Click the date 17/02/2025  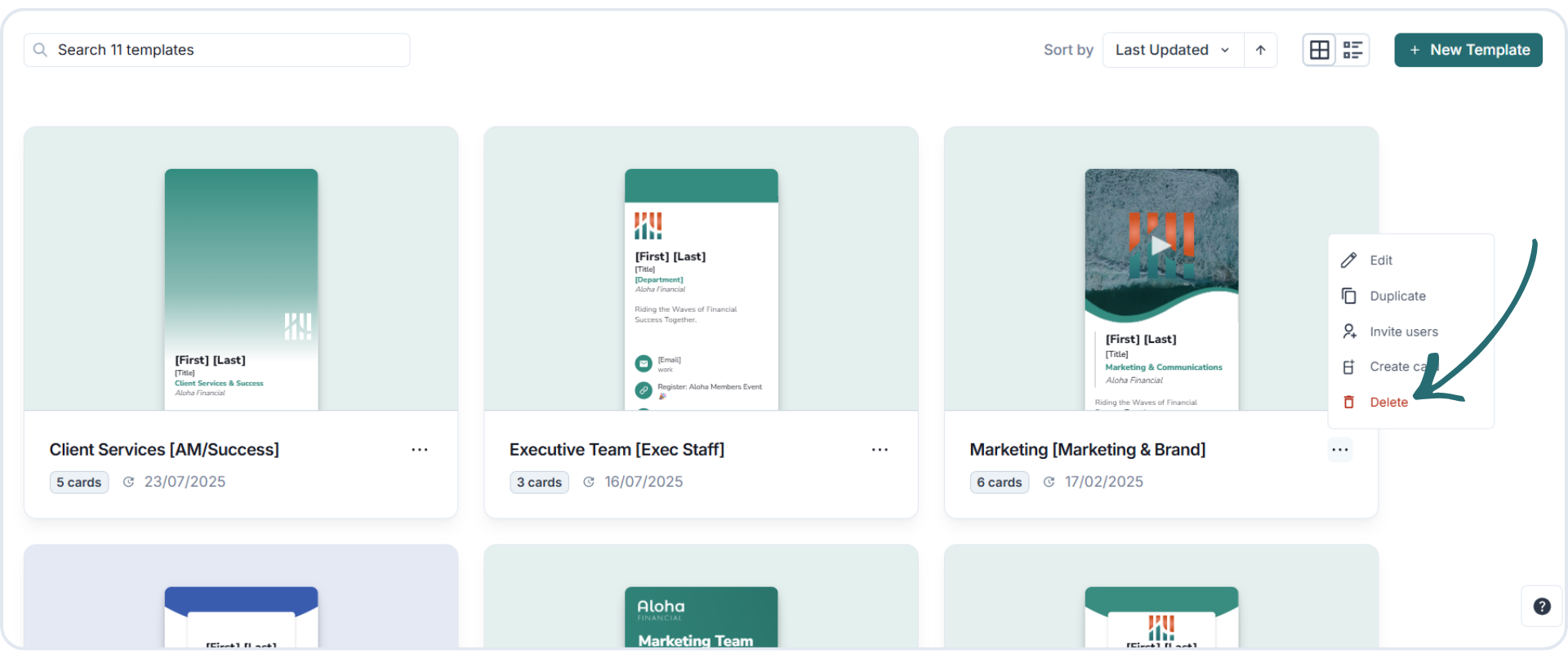(1103, 482)
